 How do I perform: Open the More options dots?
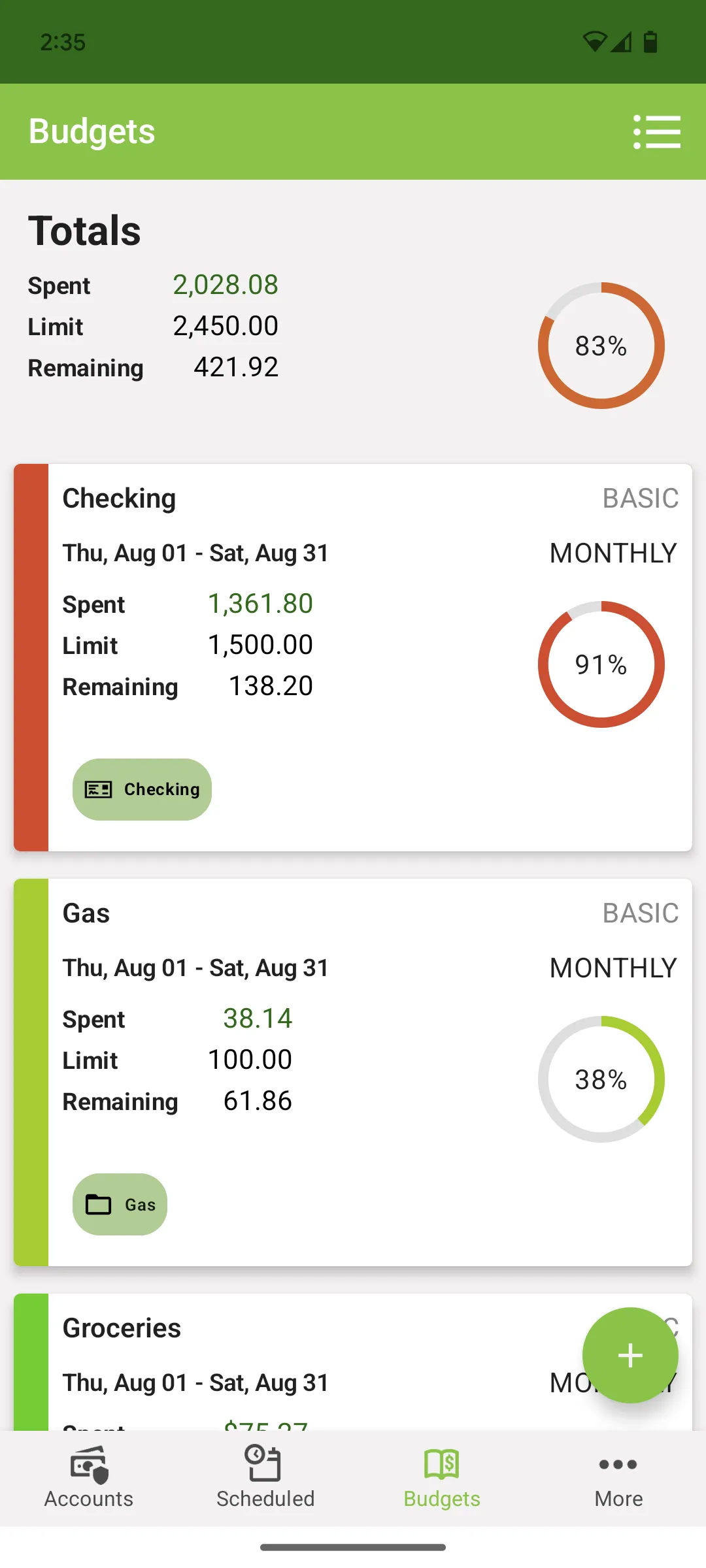pos(618,1464)
